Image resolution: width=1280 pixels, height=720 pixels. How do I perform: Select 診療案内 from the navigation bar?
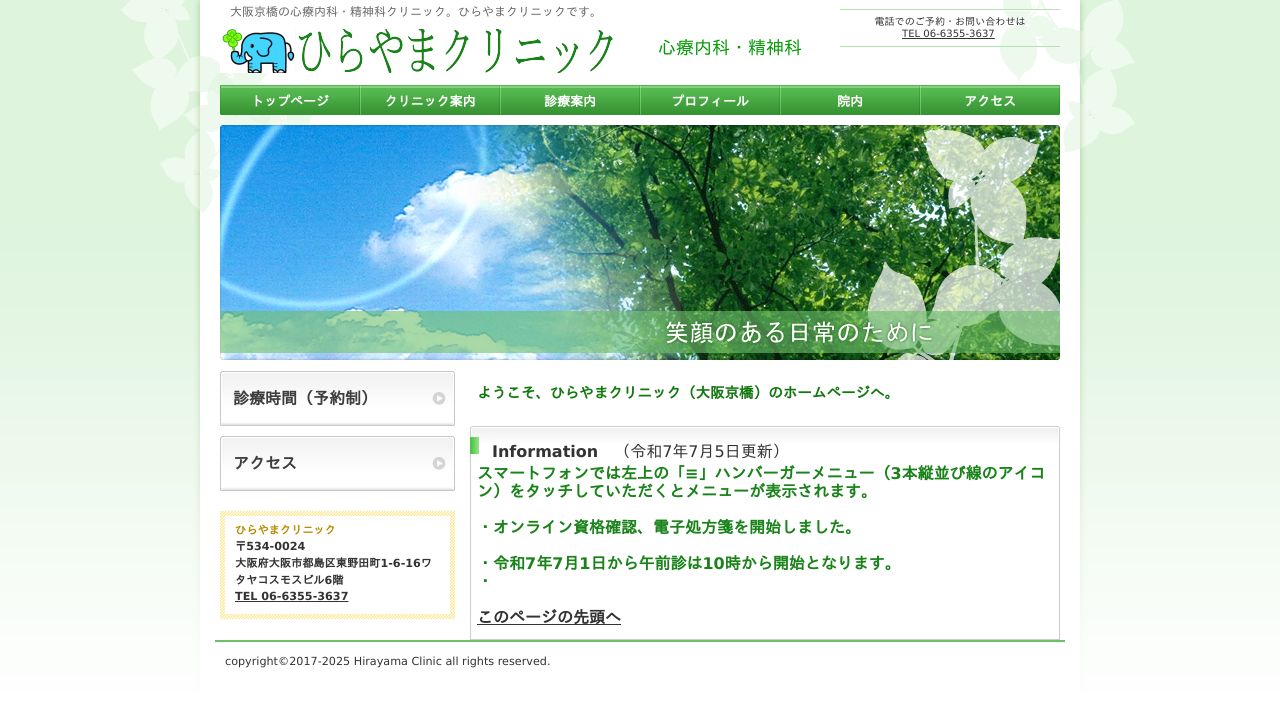point(570,101)
